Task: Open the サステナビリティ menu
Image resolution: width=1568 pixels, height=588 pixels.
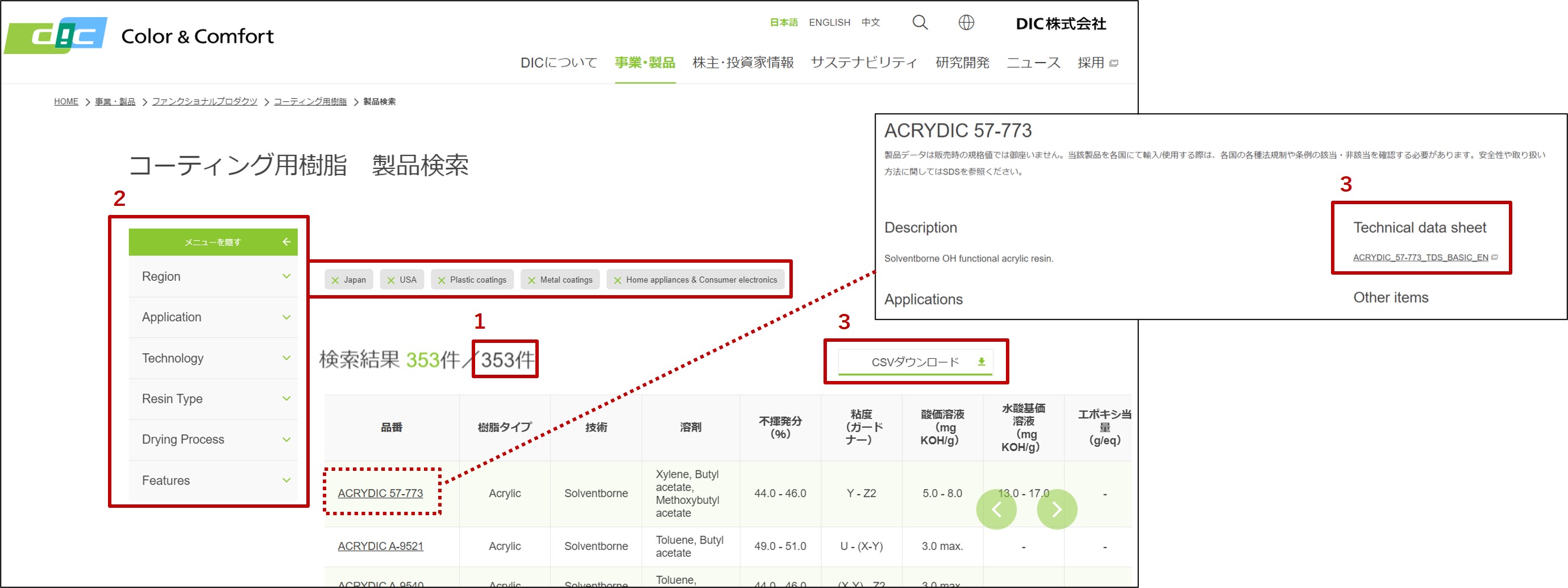Action: click(x=864, y=63)
